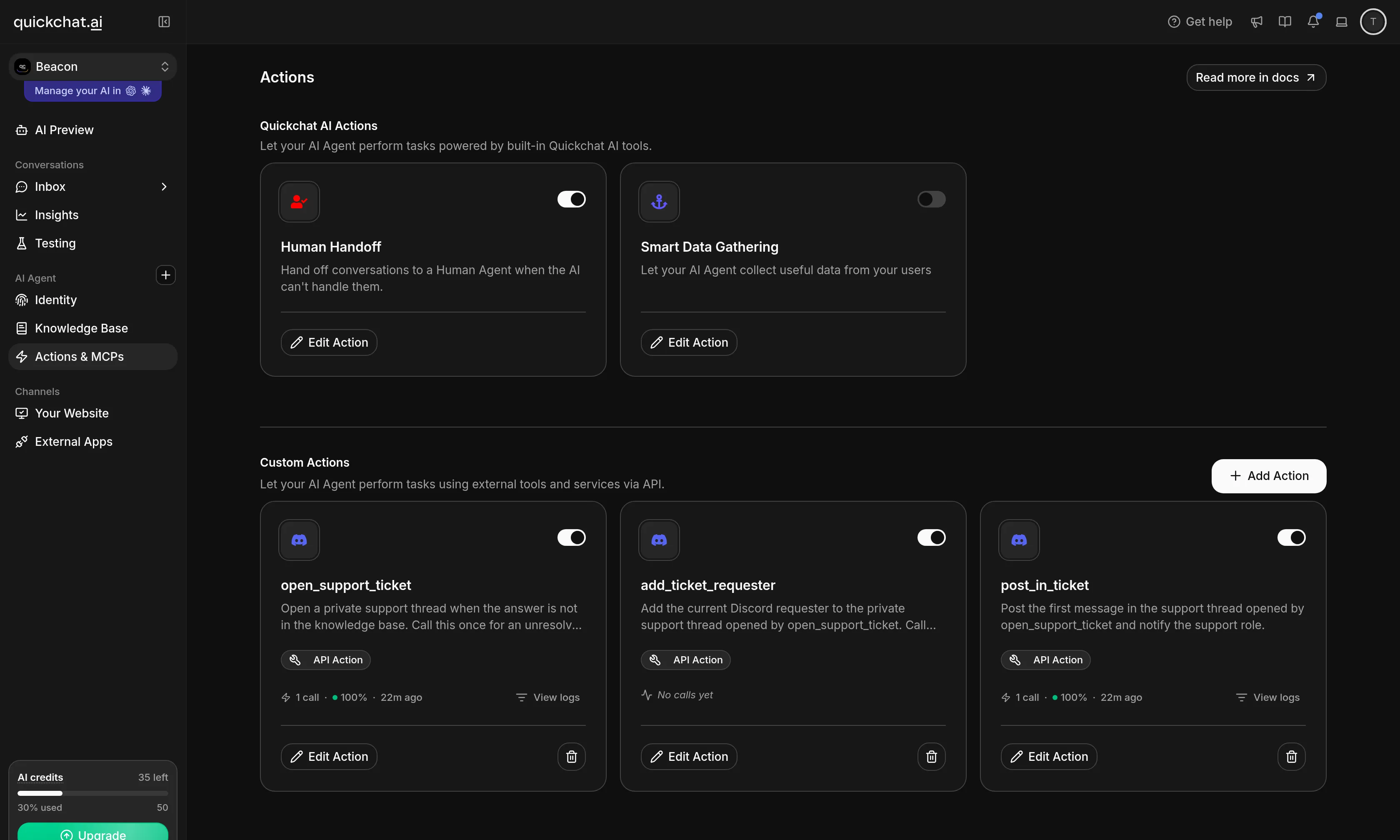Click the plus icon beside AI Agent
The width and height of the screenshot is (1400, 840).
coord(165,275)
